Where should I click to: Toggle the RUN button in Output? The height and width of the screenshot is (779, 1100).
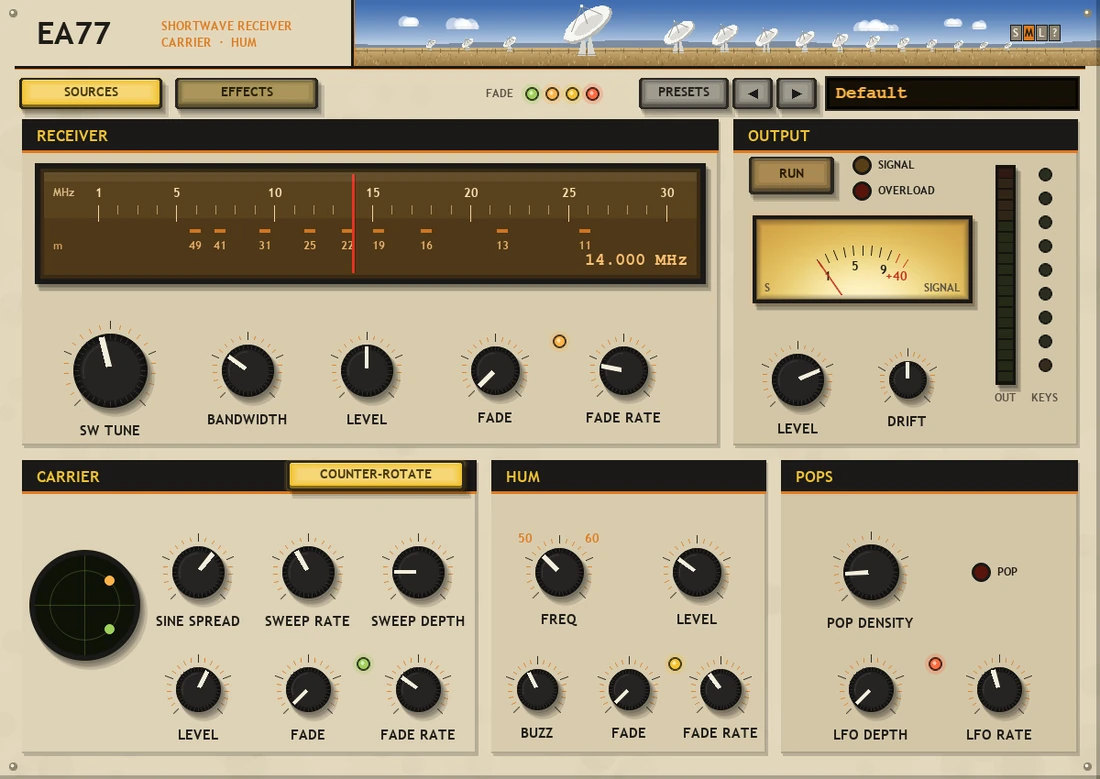[x=791, y=174]
